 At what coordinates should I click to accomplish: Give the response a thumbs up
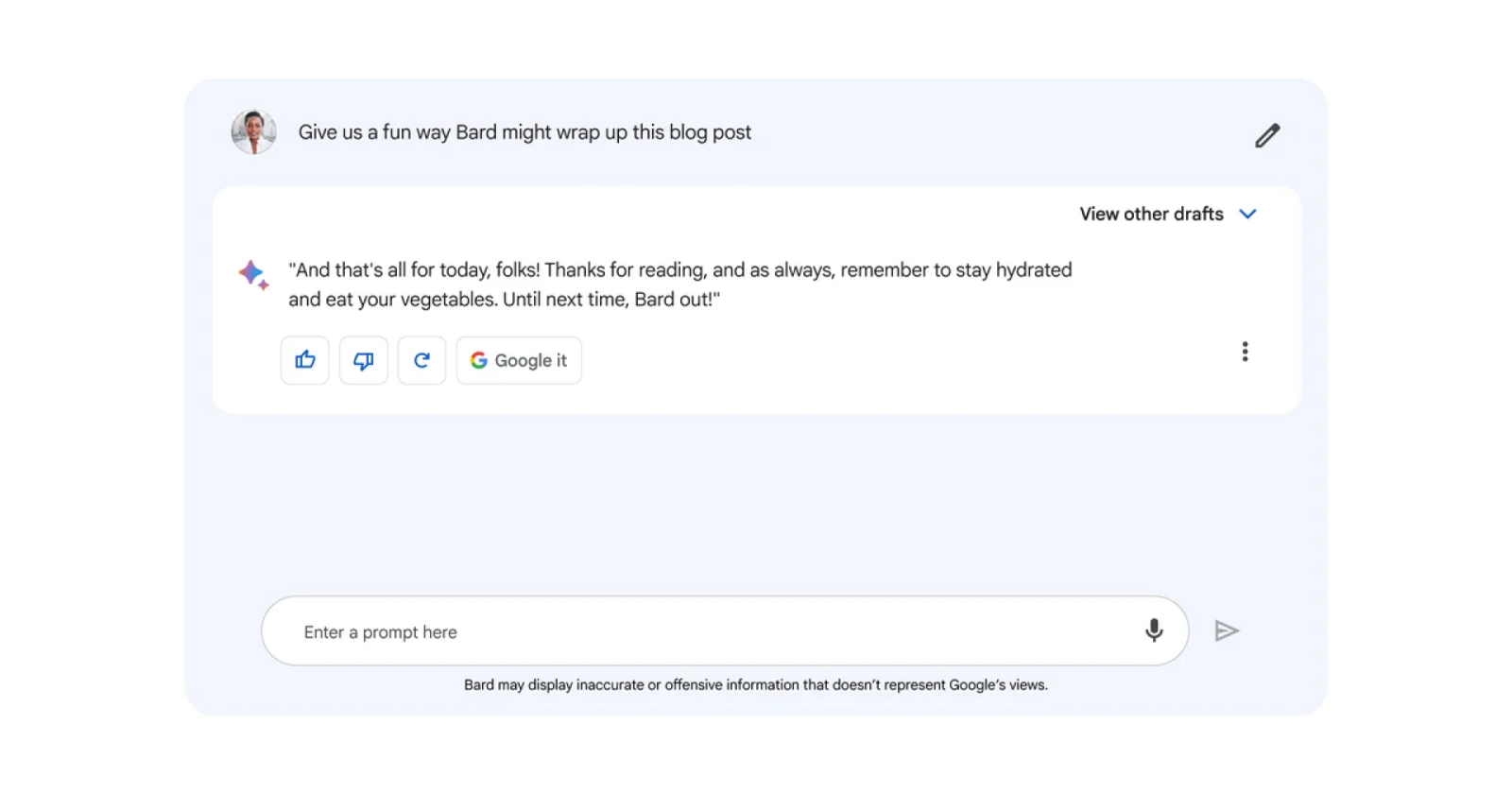click(x=305, y=360)
